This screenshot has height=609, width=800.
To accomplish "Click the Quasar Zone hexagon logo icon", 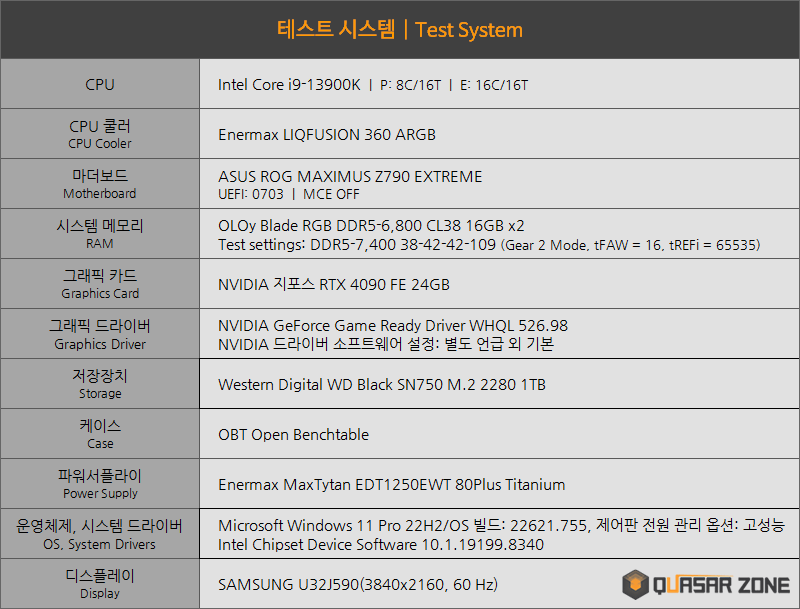I will pos(637,585).
